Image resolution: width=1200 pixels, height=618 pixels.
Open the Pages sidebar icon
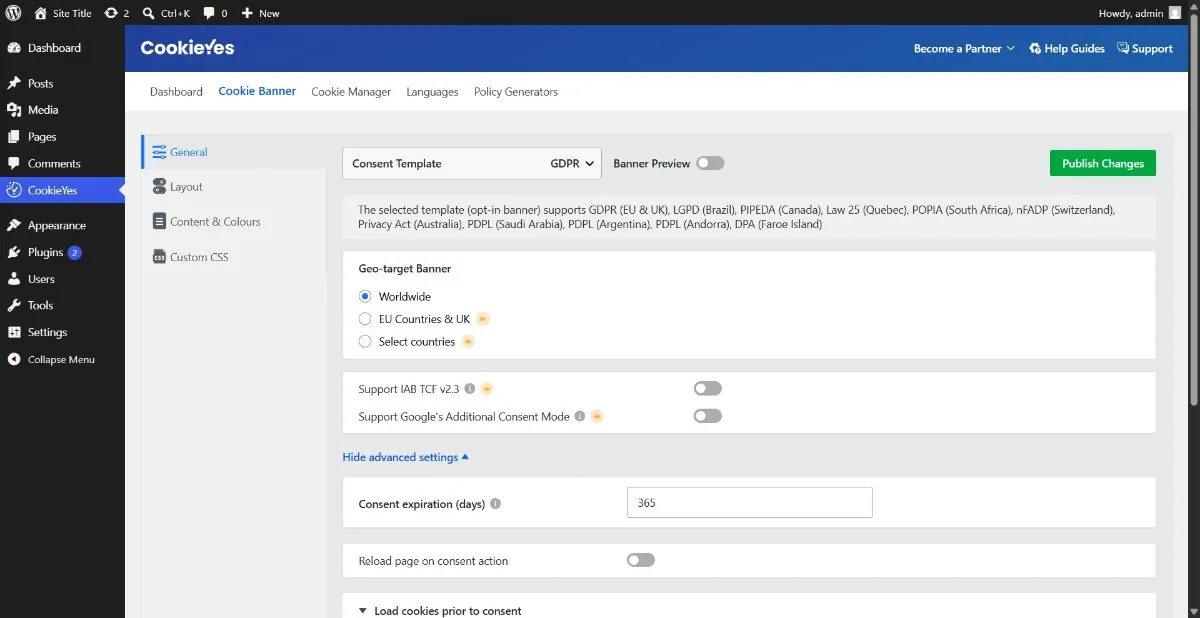point(14,137)
